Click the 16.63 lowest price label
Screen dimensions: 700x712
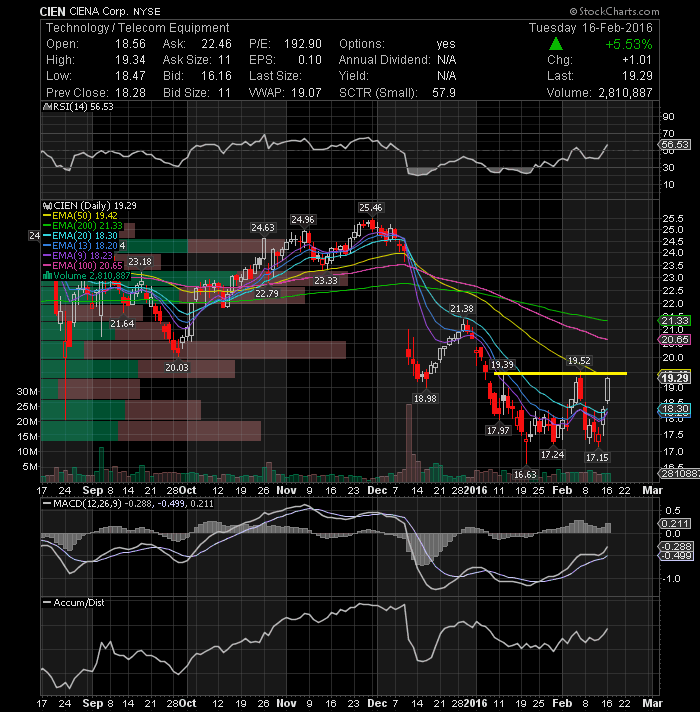(x=526, y=475)
